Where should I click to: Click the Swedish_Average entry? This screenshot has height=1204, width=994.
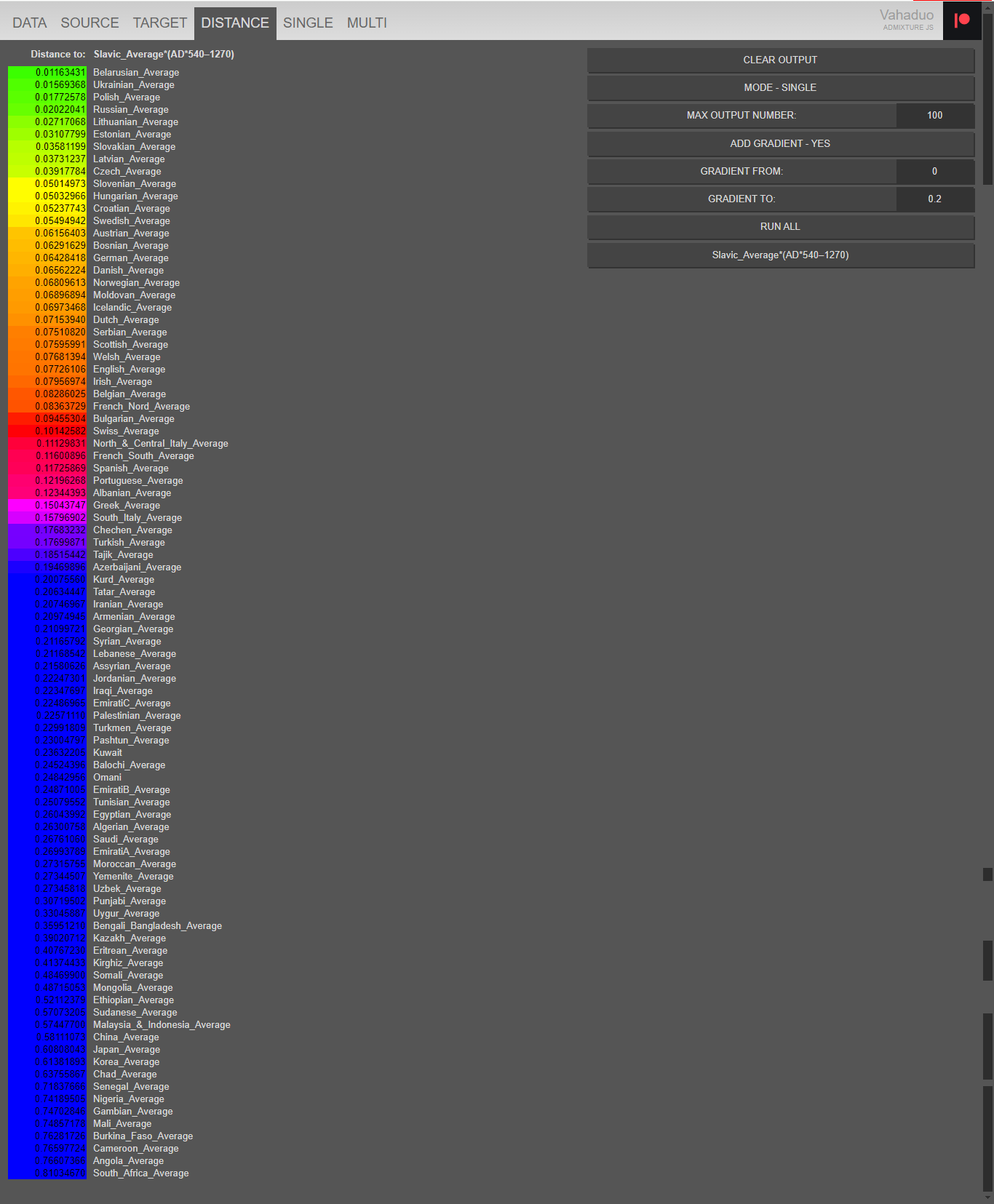point(132,221)
